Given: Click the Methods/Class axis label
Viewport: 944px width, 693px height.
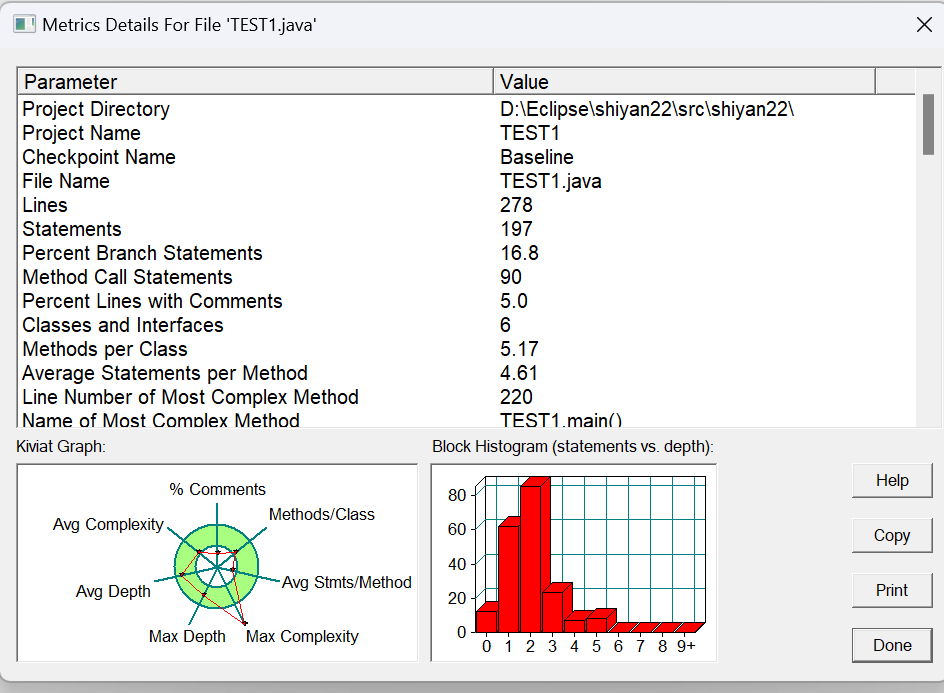Looking at the screenshot, I should (x=321, y=514).
